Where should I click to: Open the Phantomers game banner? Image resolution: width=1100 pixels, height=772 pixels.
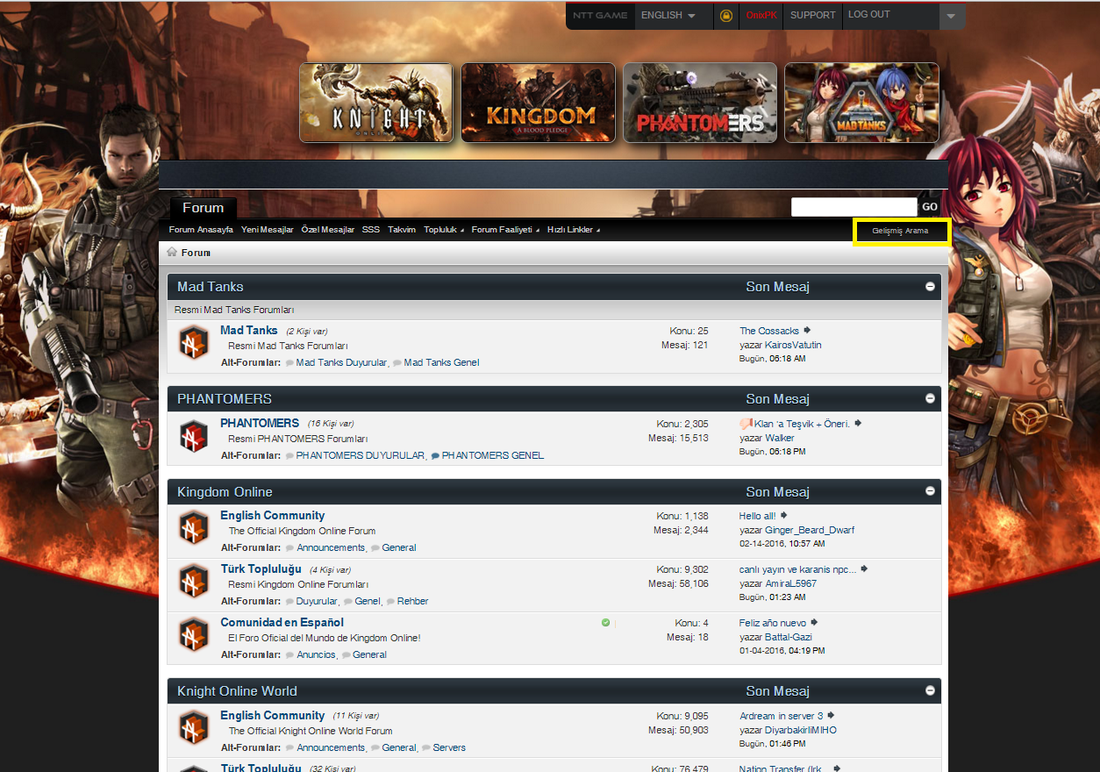pyautogui.click(x=700, y=102)
